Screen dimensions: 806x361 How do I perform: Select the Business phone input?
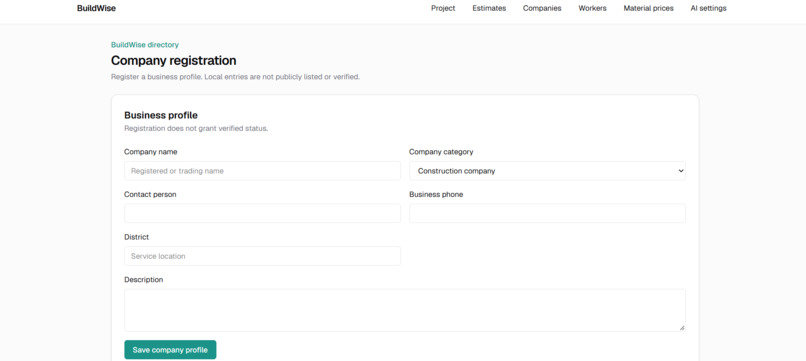pos(547,213)
